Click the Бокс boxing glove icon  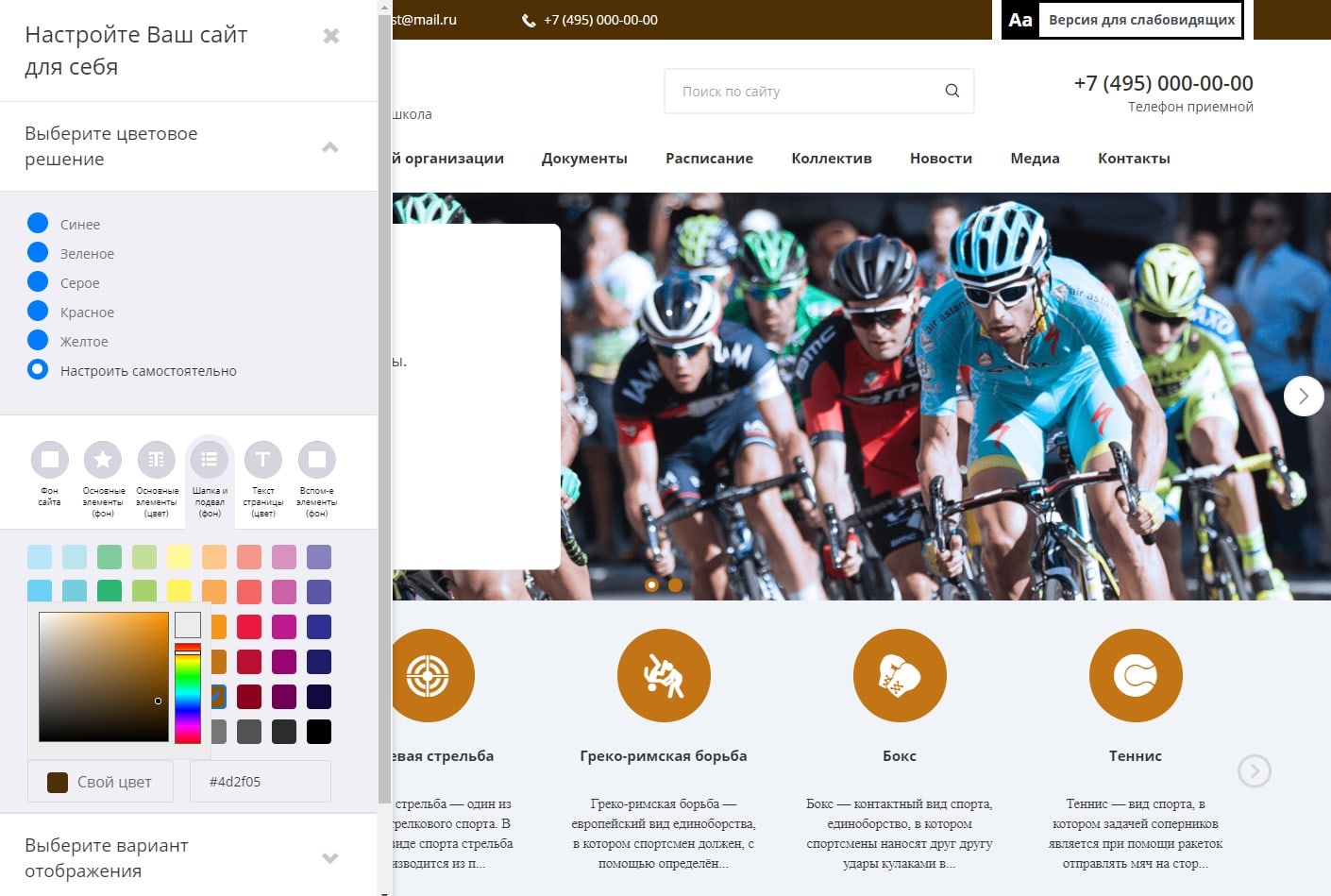(900, 676)
